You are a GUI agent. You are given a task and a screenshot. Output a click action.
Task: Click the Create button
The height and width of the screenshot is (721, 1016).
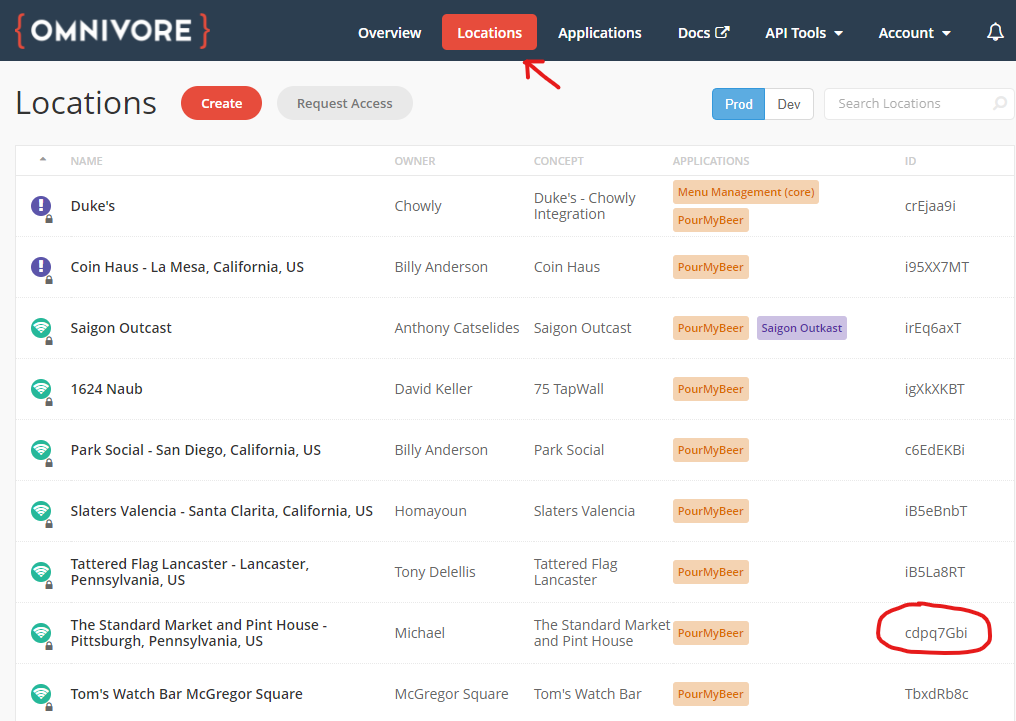[222, 103]
